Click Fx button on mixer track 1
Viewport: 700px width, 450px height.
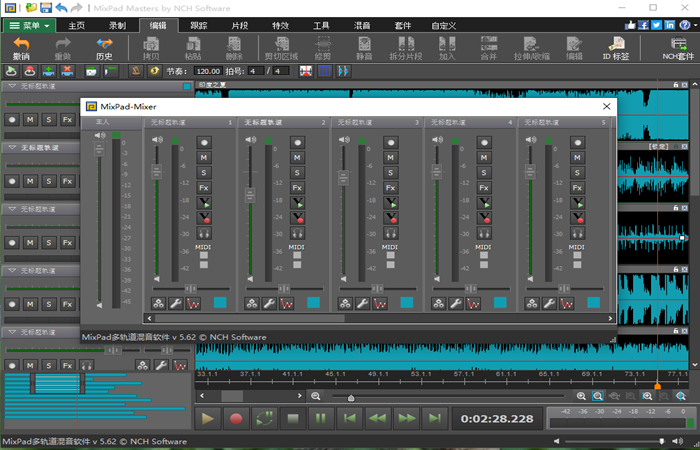[x=204, y=188]
